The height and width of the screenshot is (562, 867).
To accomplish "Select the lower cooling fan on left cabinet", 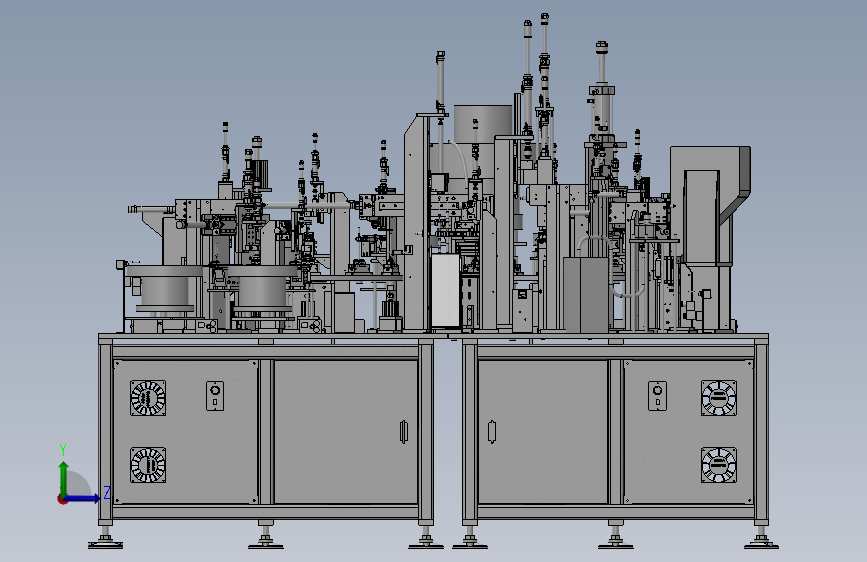I will (148, 465).
